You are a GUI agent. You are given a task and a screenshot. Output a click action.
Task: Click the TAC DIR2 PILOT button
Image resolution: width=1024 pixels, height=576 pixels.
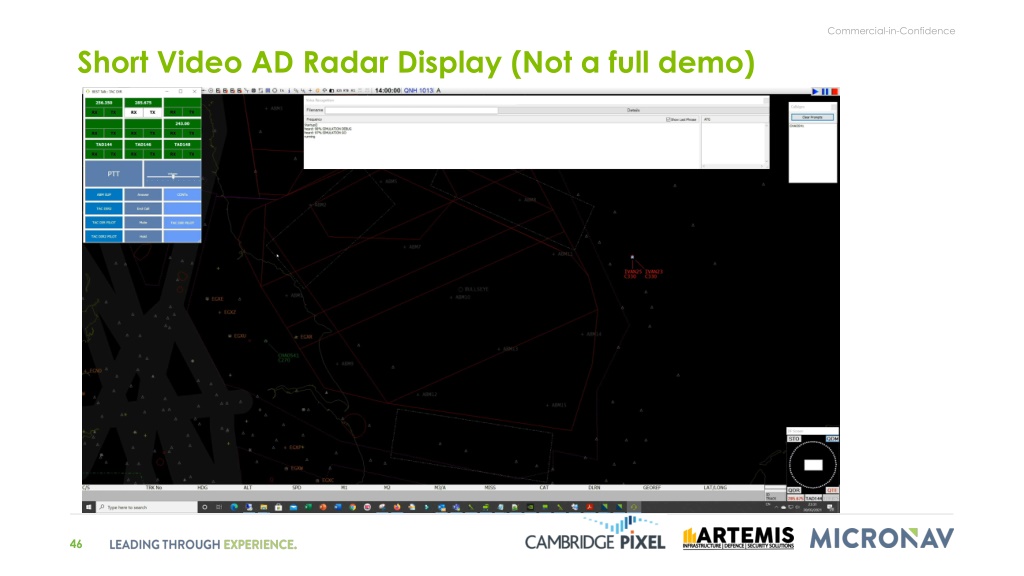point(104,236)
